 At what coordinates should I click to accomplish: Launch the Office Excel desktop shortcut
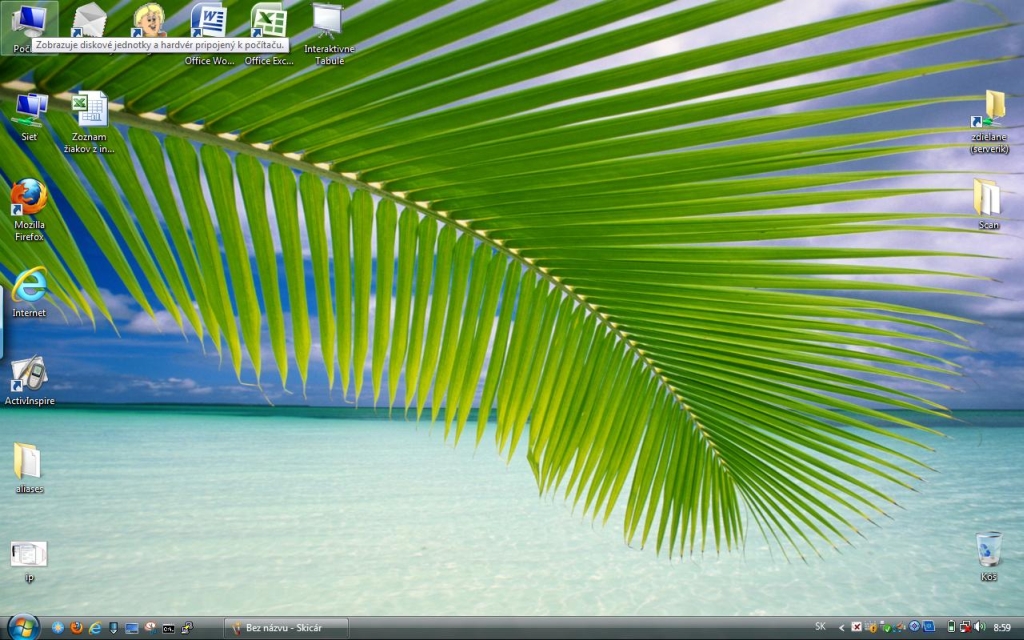[x=269, y=24]
